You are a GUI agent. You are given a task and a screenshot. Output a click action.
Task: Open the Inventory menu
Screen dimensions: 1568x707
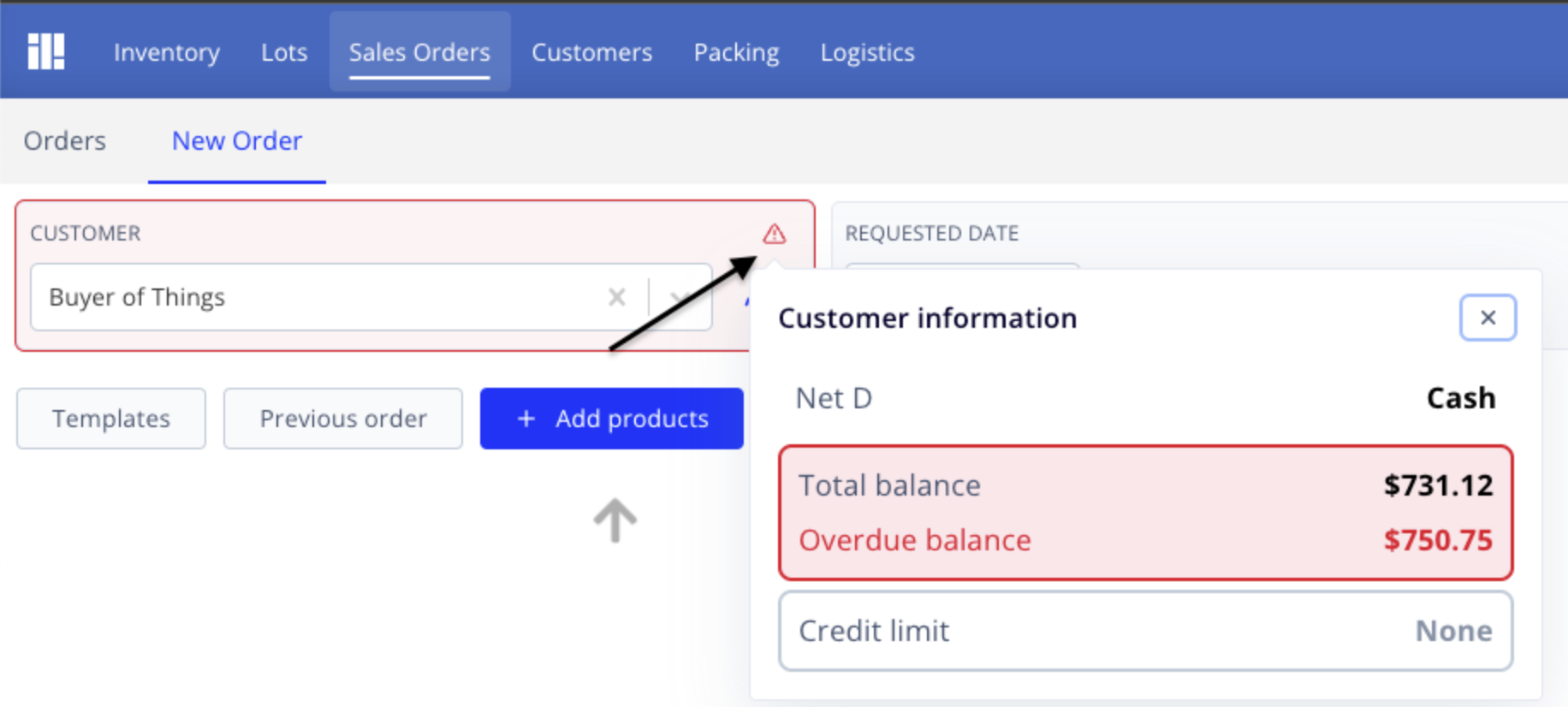(167, 52)
